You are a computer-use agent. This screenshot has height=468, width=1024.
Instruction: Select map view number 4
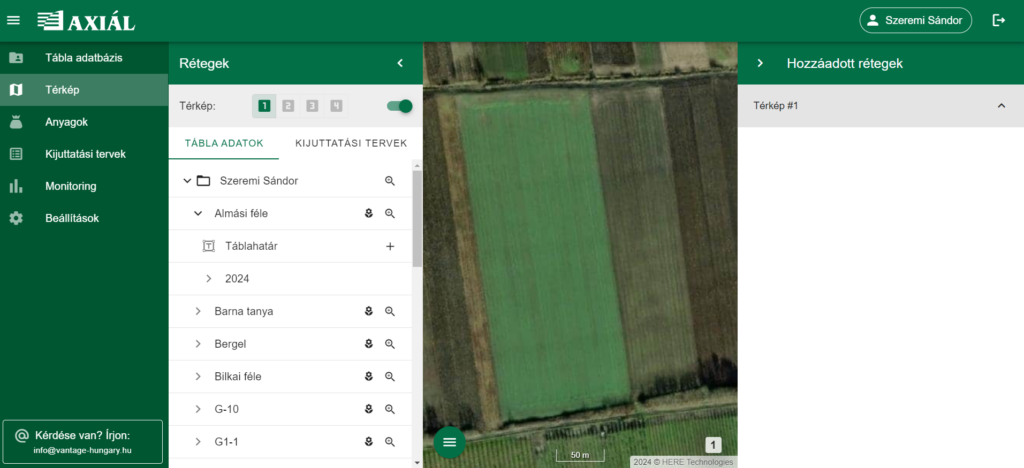pyautogui.click(x=336, y=106)
